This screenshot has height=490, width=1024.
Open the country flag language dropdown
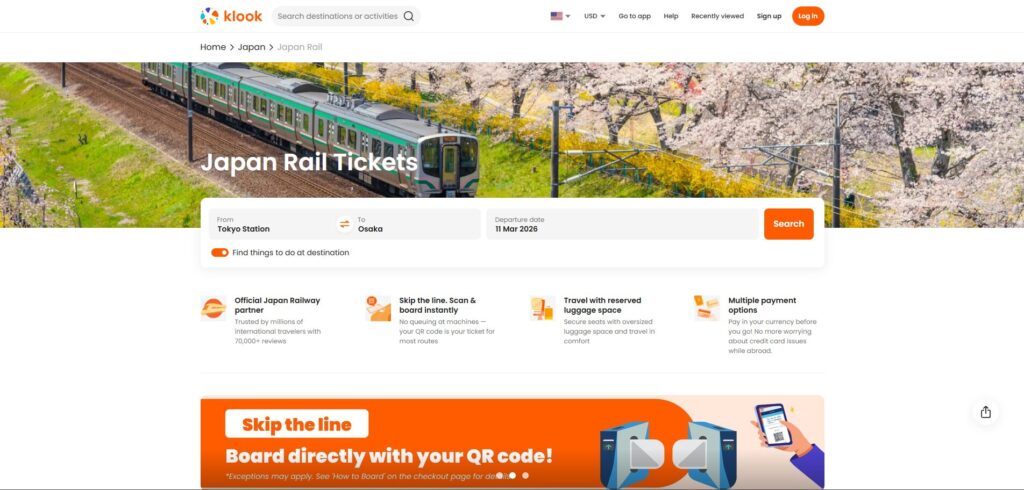[x=560, y=16]
